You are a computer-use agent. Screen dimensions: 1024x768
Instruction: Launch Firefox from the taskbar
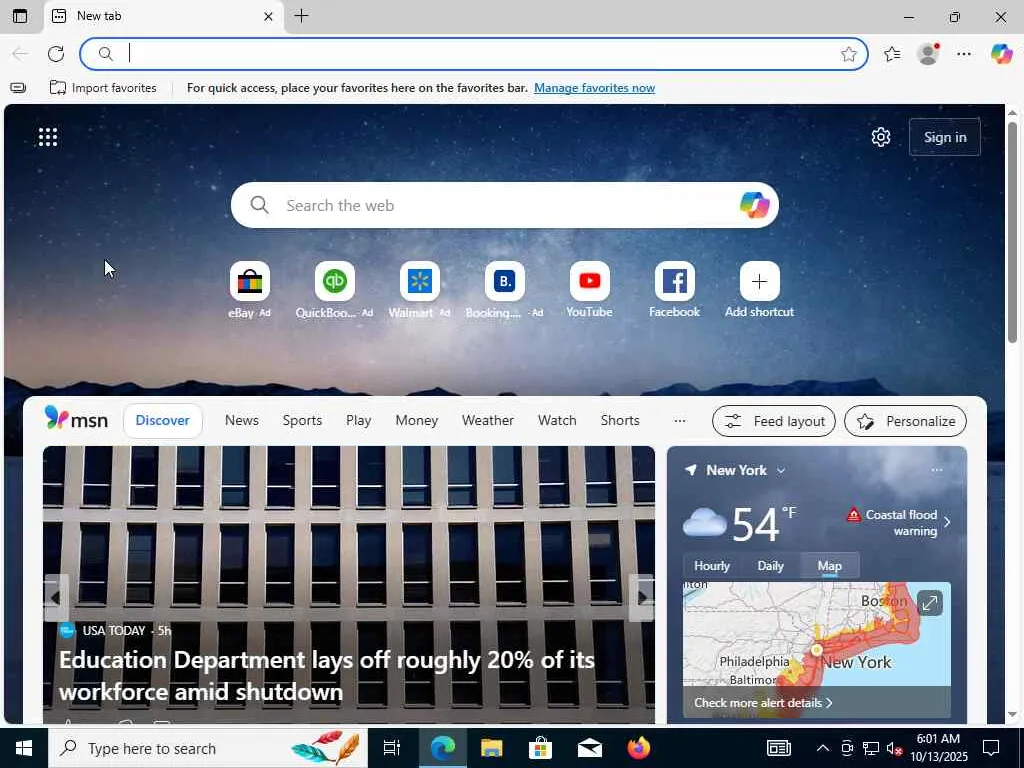(x=639, y=748)
